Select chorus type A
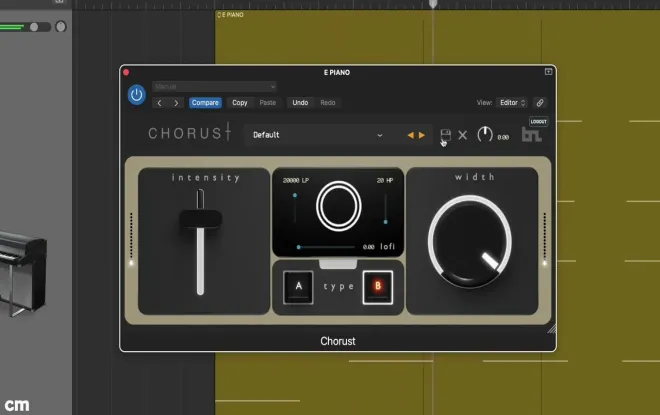This screenshot has height=415, width=660. [298, 287]
